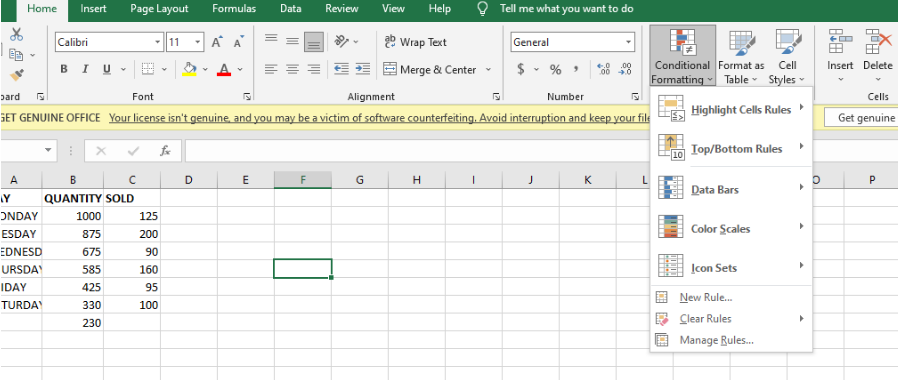Switch to the Page Layout tab

[159, 9]
